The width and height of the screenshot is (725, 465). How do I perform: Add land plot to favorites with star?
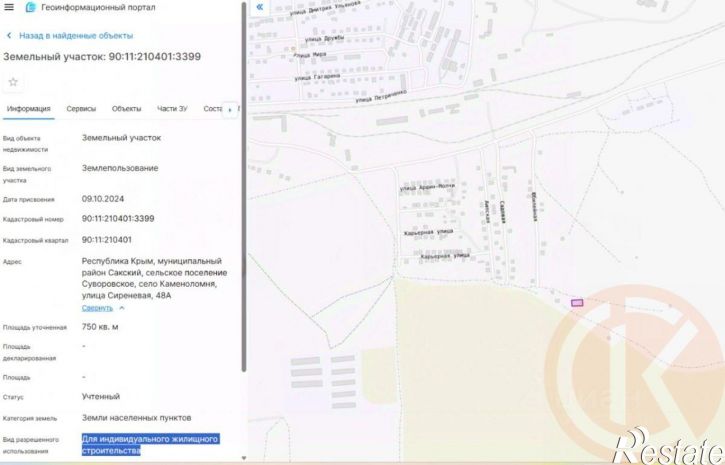[13, 82]
